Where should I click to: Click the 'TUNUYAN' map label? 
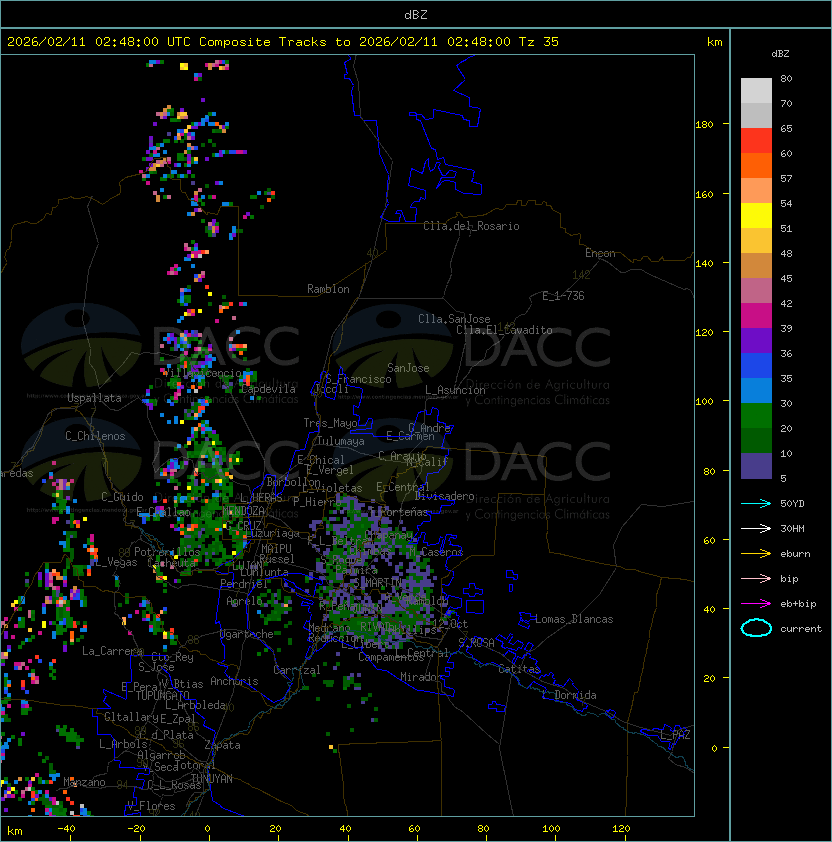point(212,779)
